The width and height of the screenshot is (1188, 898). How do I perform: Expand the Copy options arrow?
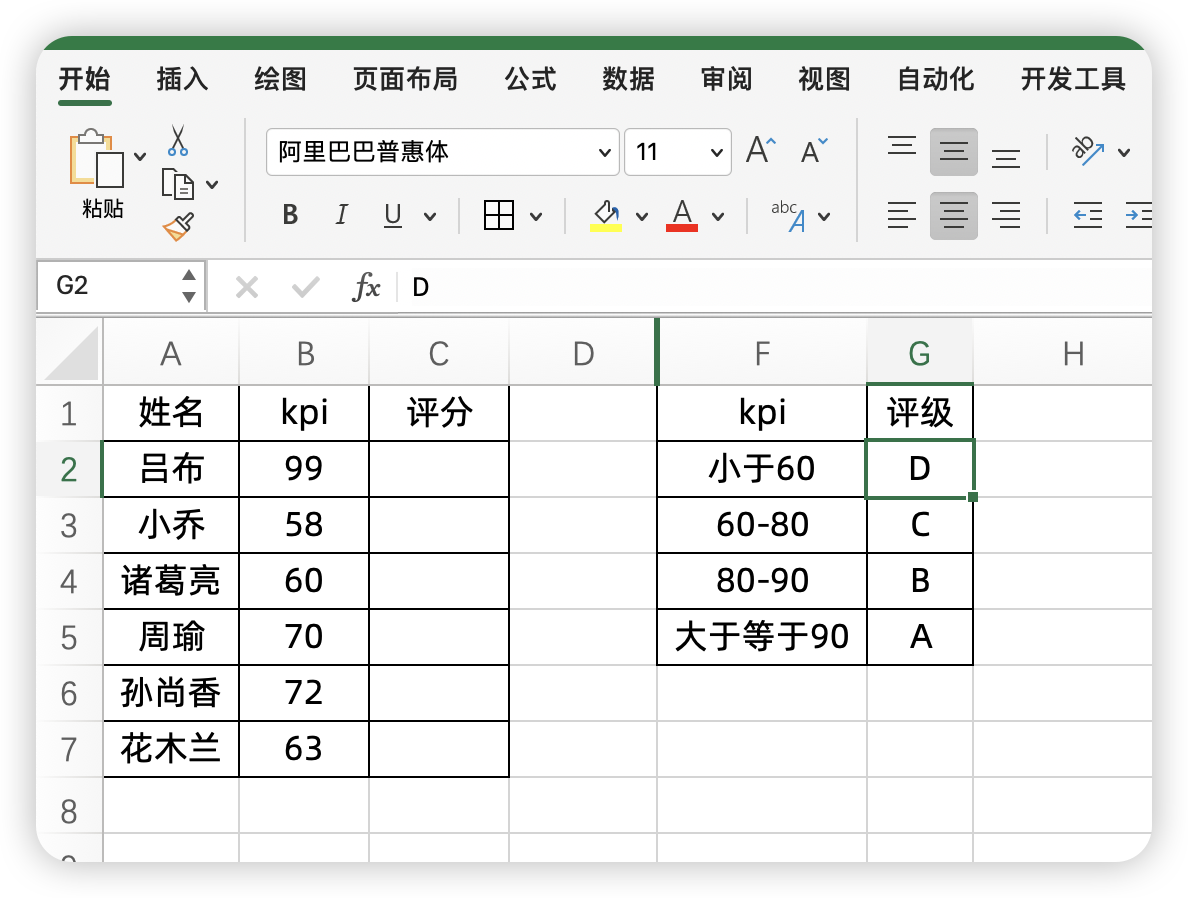(x=212, y=184)
